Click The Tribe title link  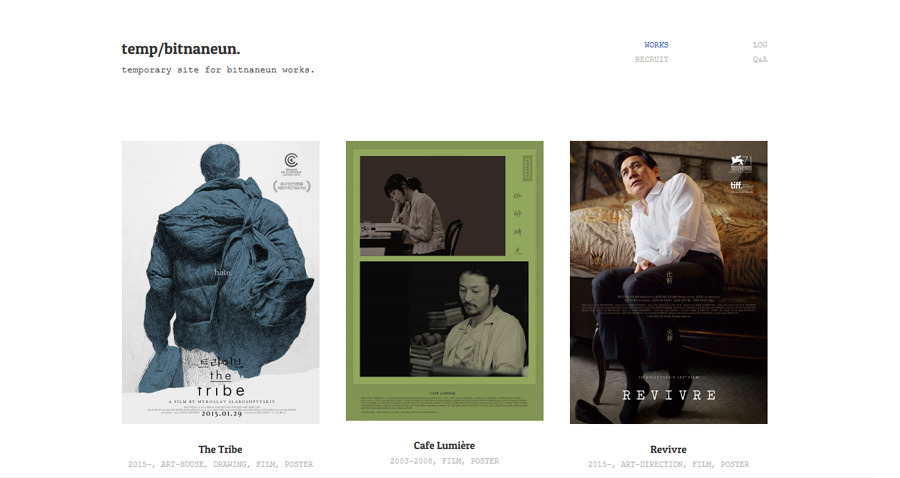pos(220,449)
